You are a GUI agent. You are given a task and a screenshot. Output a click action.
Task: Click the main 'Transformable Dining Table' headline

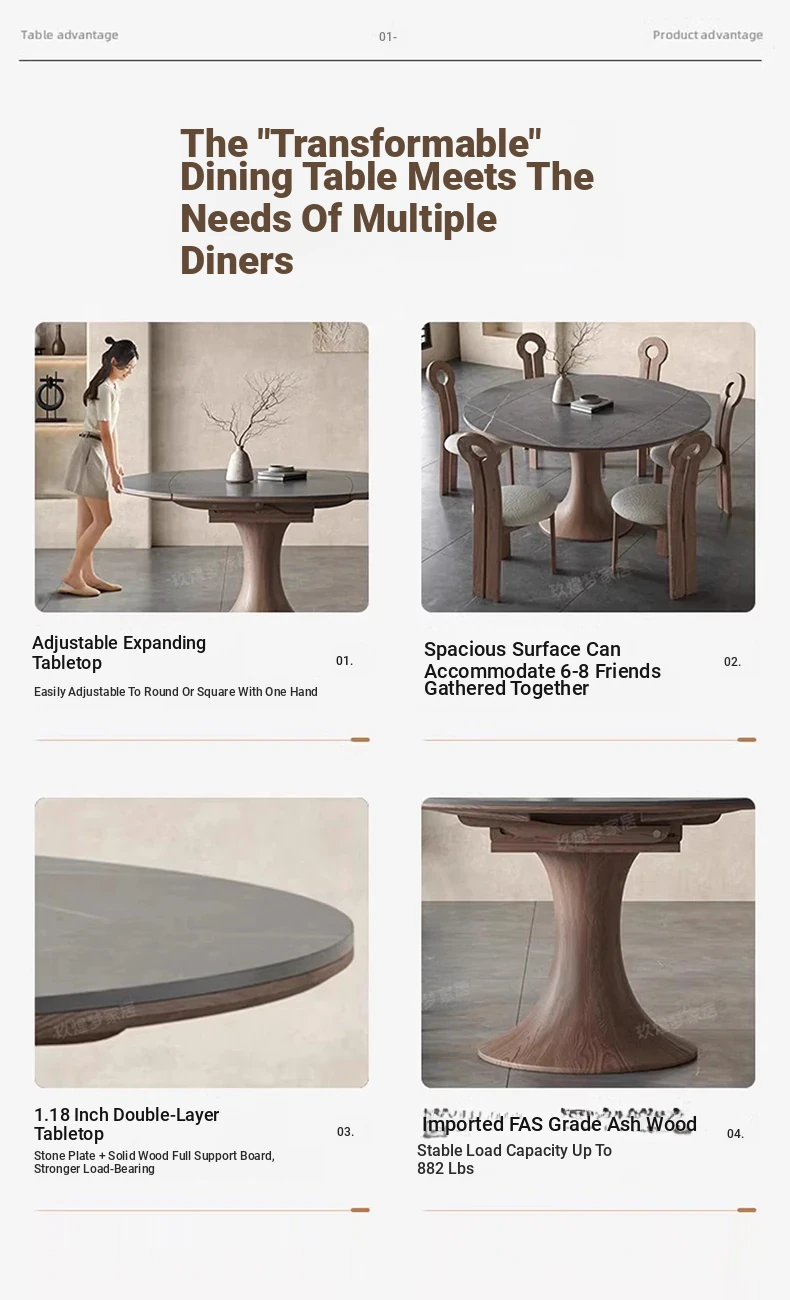coord(387,202)
